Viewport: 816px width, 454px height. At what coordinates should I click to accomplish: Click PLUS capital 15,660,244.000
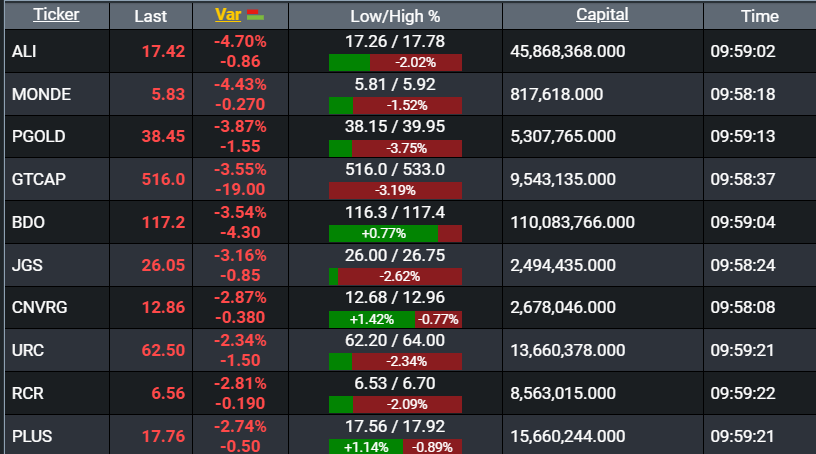coord(568,436)
